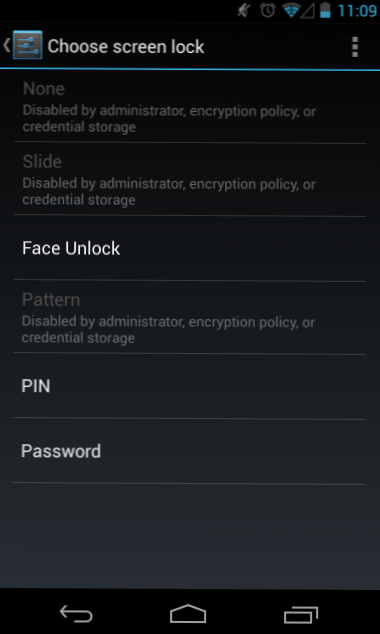Viewport: 380px width, 634px height.
Task: Choose Password as screen lock
Action: [x=189, y=451]
